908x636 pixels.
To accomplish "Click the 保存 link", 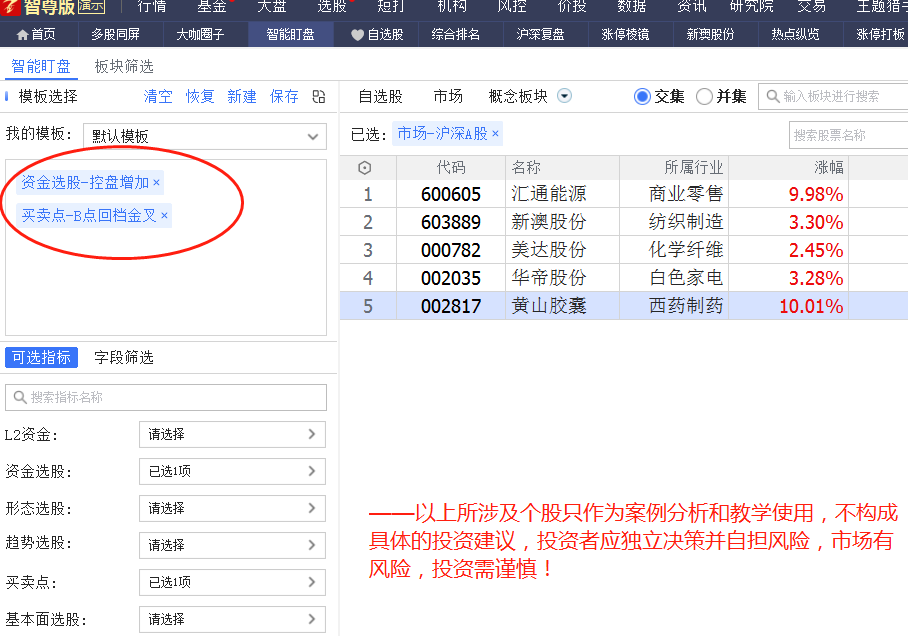I will (x=284, y=96).
